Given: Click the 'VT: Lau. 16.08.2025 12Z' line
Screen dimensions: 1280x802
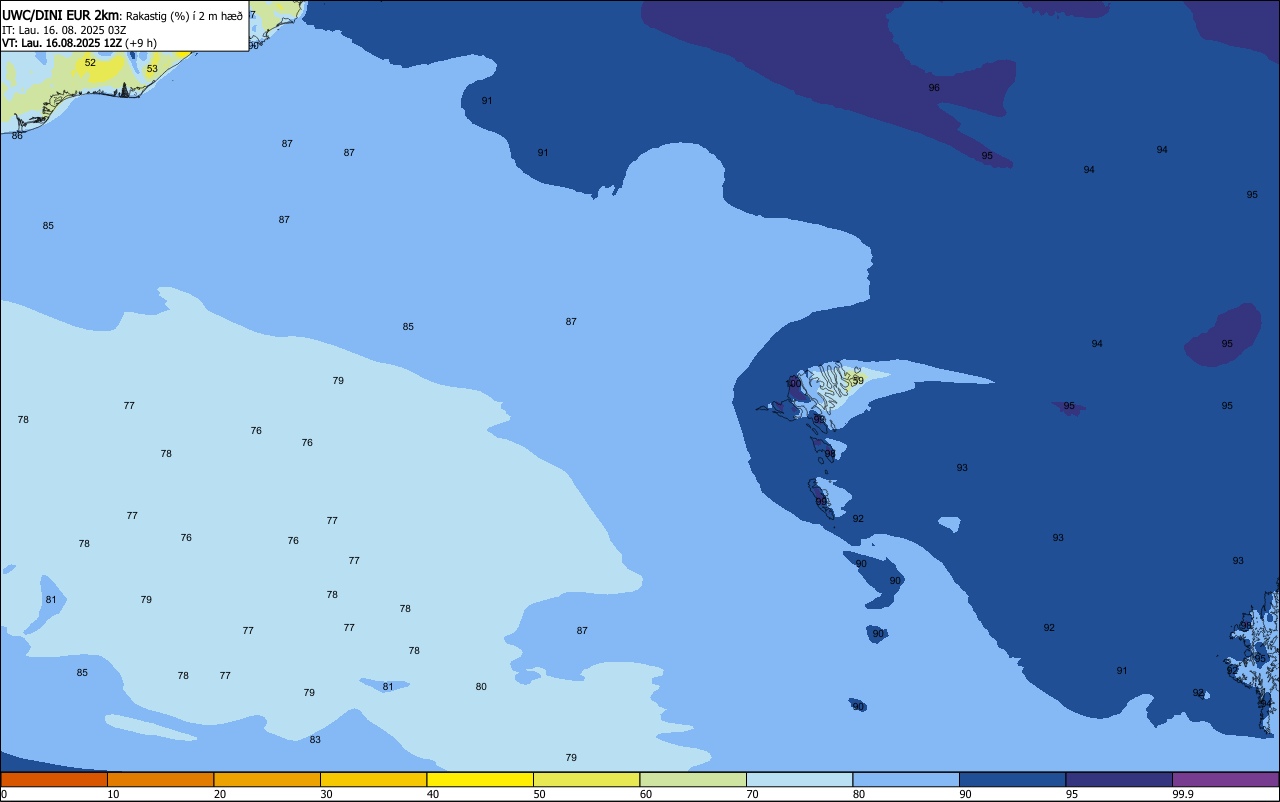Looking at the screenshot, I should coord(62,43).
